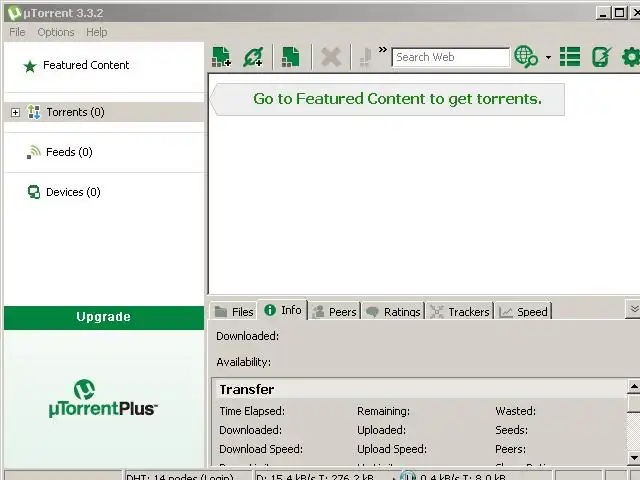Click the info pane scroll down arrow
Viewport: 640px width, 480px height.
pos(633,458)
